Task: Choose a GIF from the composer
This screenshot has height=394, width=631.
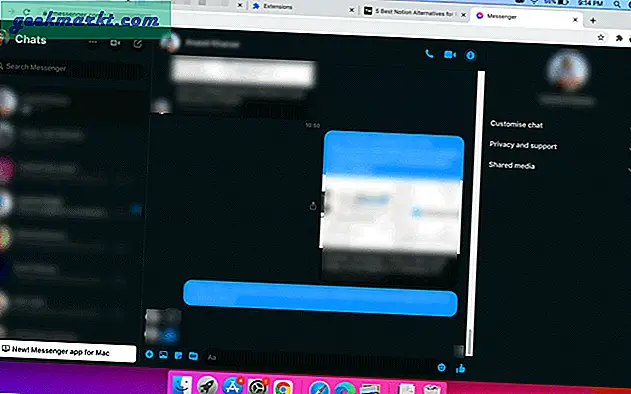Action: pyautogui.click(x=194, y=356)
